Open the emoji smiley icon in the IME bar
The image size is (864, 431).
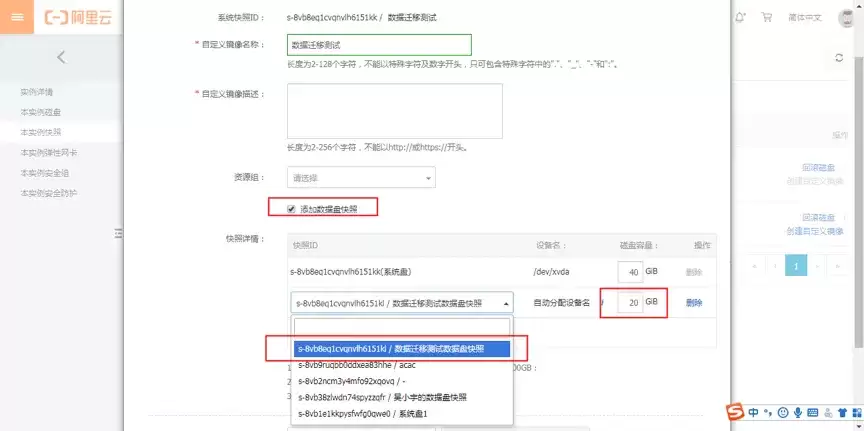[782, 412]
